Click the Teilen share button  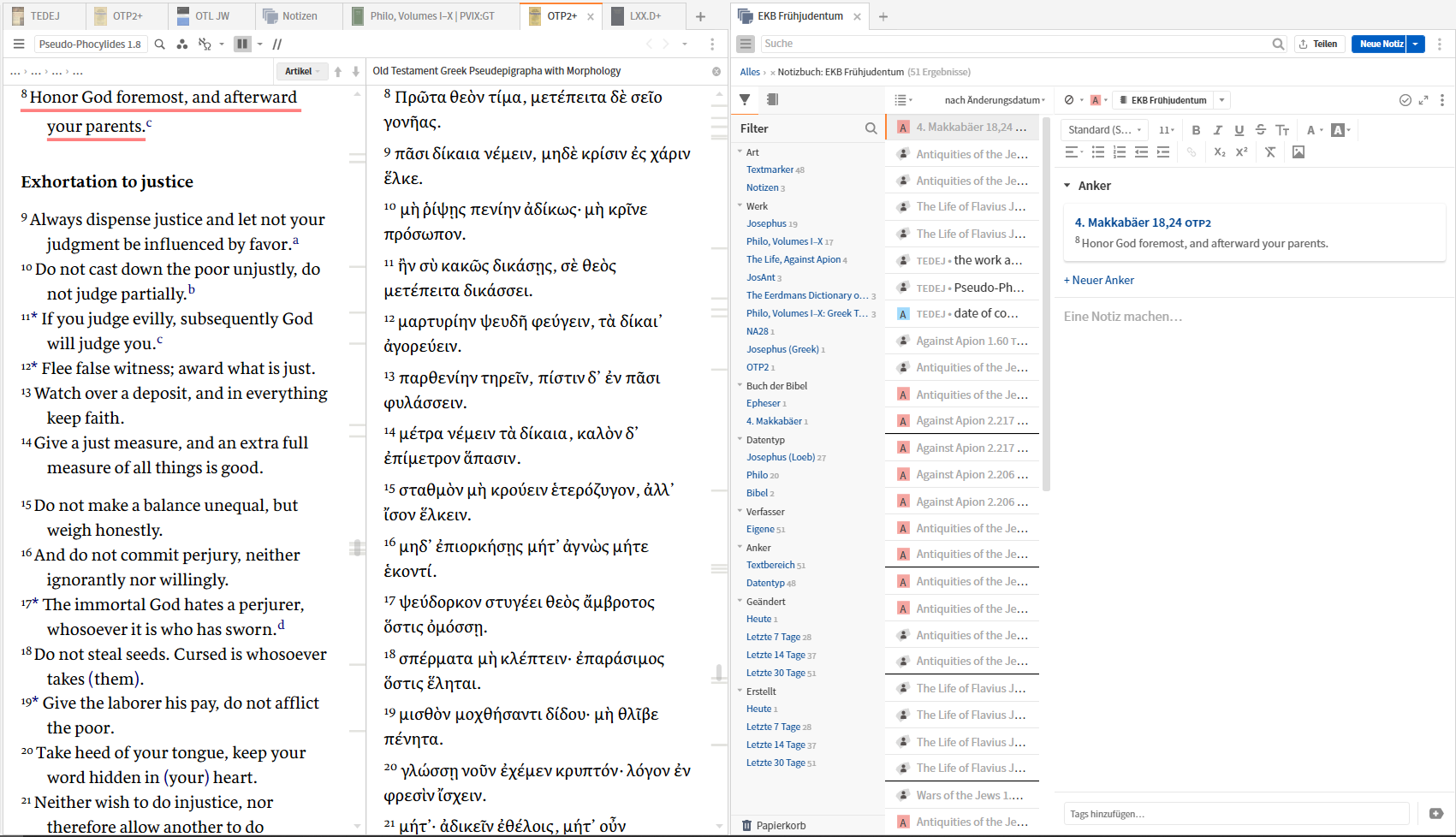tap(1318, 44)
